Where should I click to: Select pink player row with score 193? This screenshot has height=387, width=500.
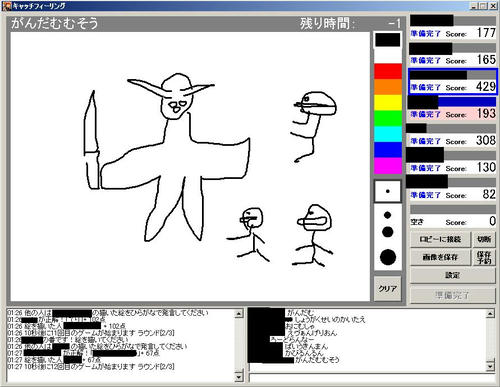(453, 108)
